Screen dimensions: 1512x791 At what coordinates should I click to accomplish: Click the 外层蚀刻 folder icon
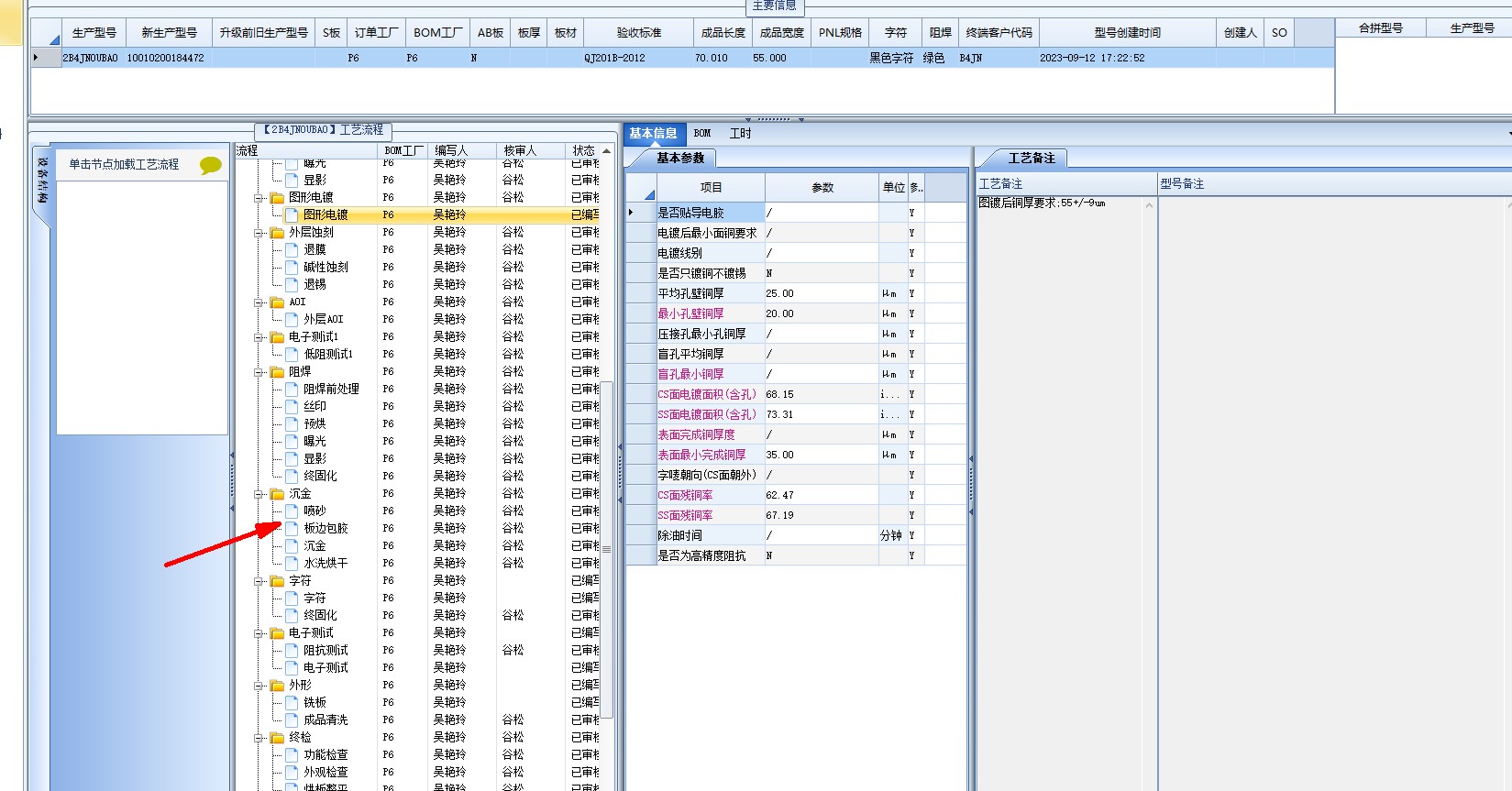click(277, 232)
